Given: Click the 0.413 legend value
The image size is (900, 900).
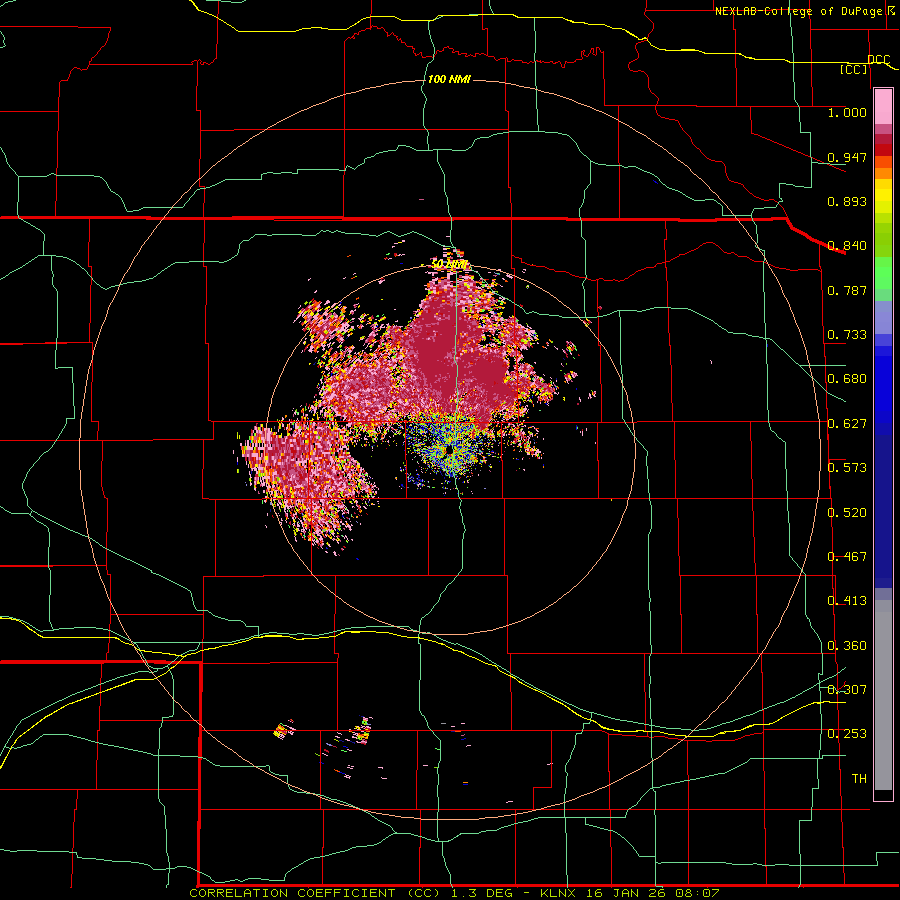Looking at the screenshot, I should pos(847,601).
